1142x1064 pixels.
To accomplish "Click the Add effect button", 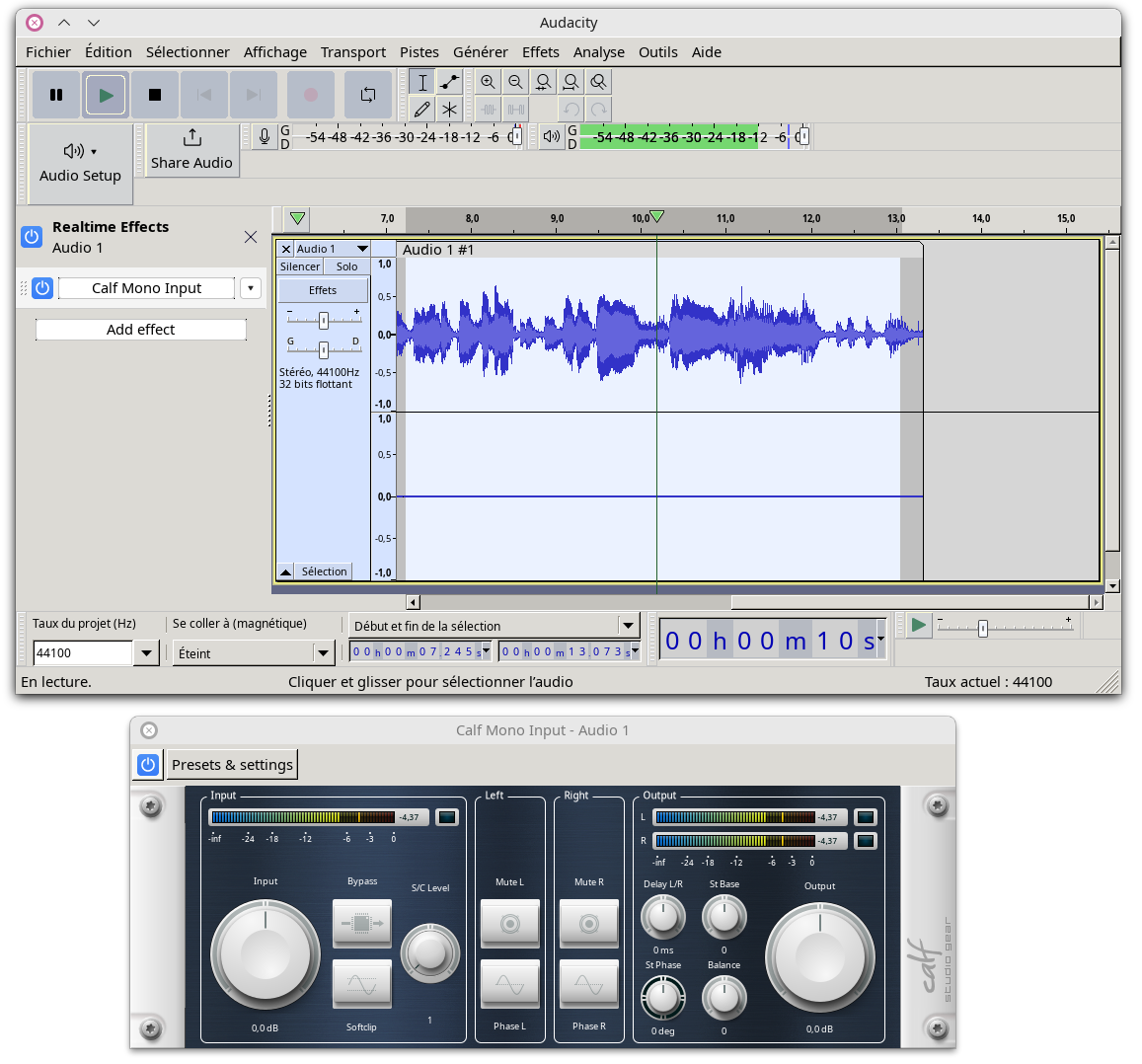I will [140, 330].
